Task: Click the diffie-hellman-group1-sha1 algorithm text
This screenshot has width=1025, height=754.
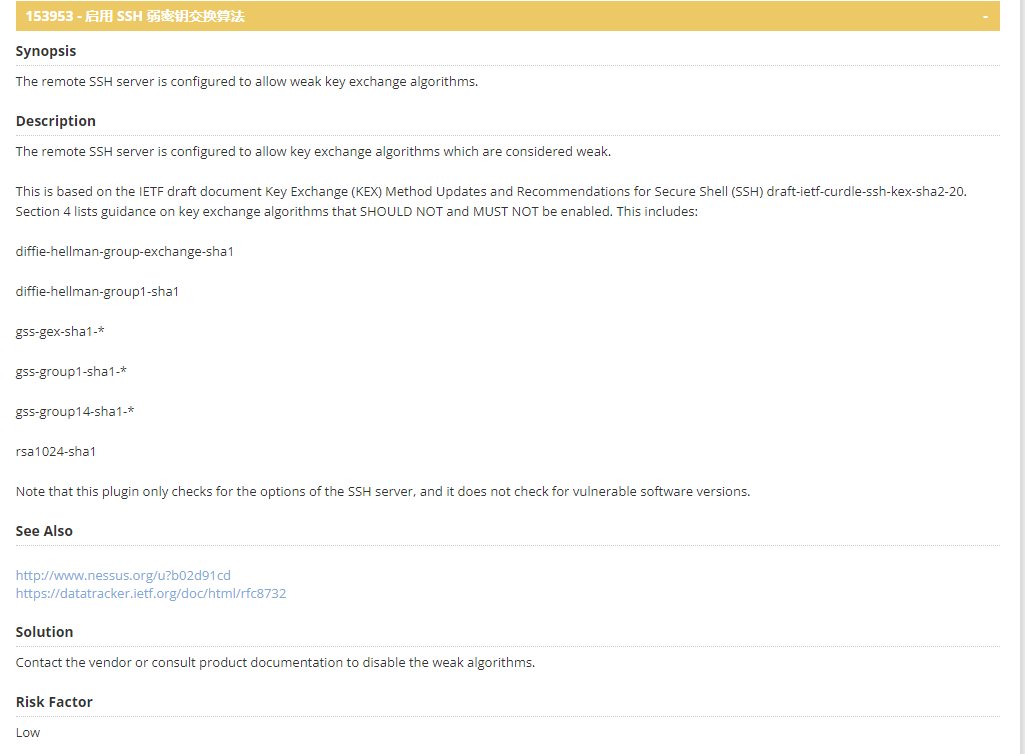Action: point(97,291)
